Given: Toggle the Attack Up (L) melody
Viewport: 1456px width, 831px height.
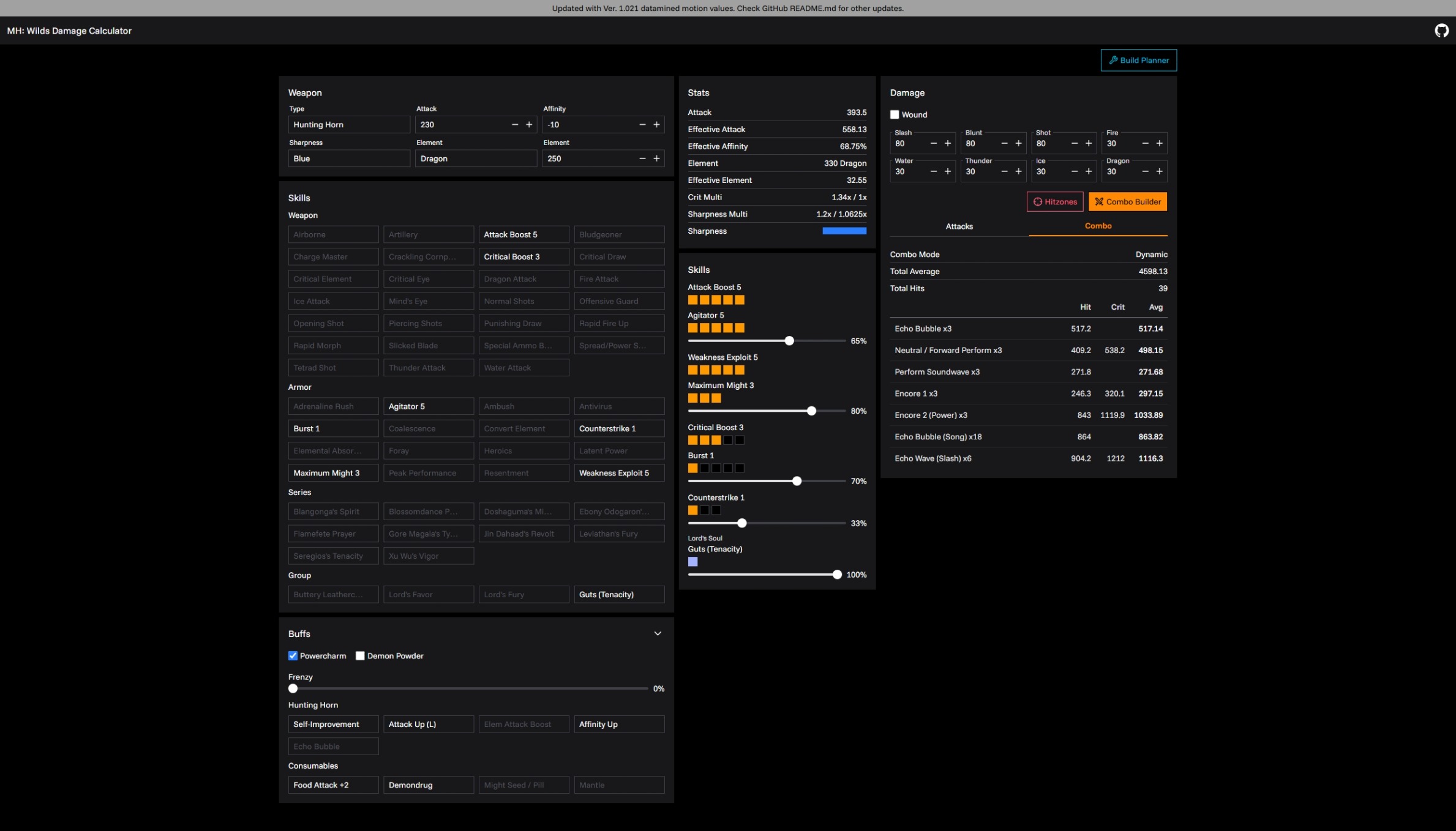Looking at the screenshot, I should [x=429, y=724].
